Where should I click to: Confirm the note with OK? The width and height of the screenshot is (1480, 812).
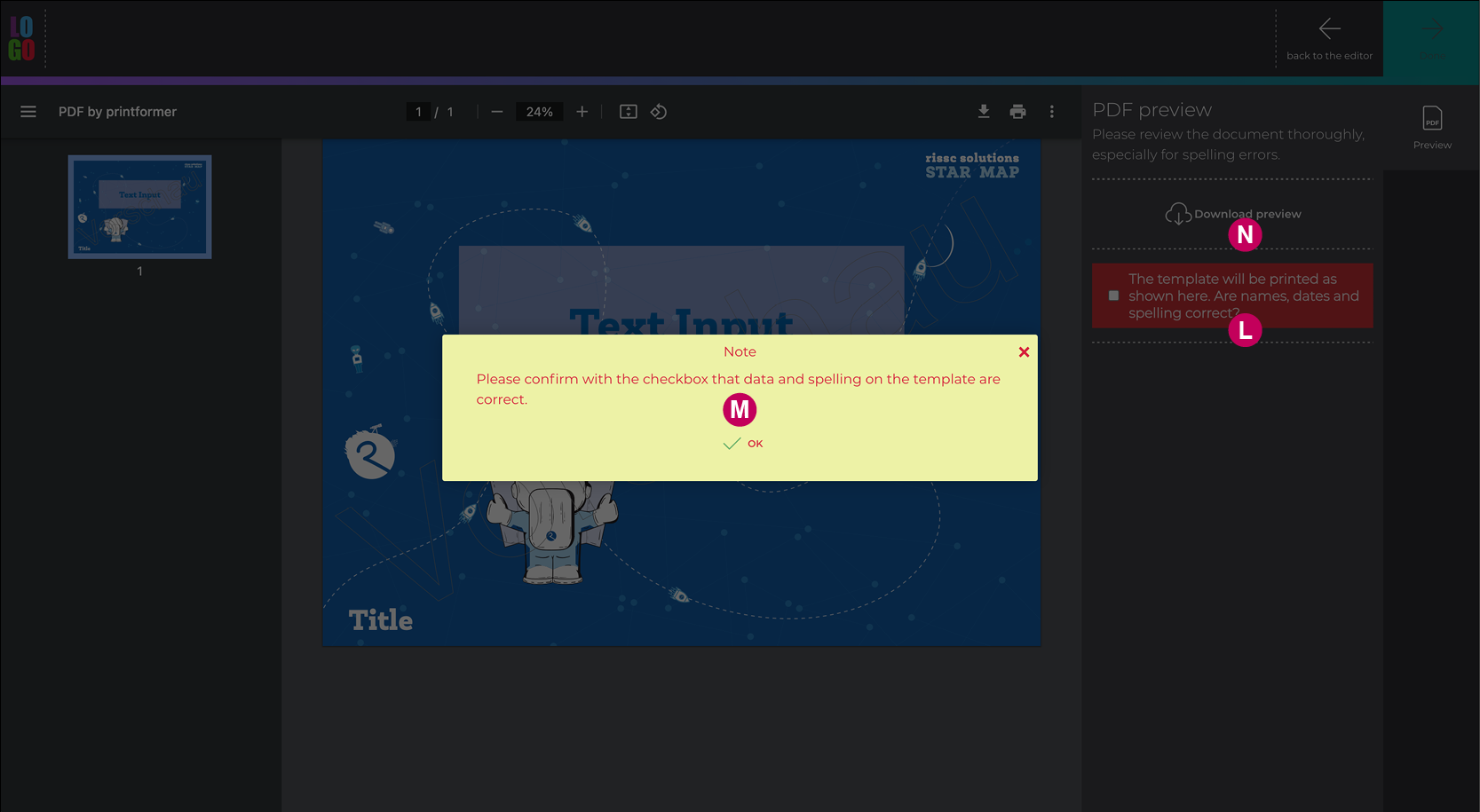(x=743, y=443)
